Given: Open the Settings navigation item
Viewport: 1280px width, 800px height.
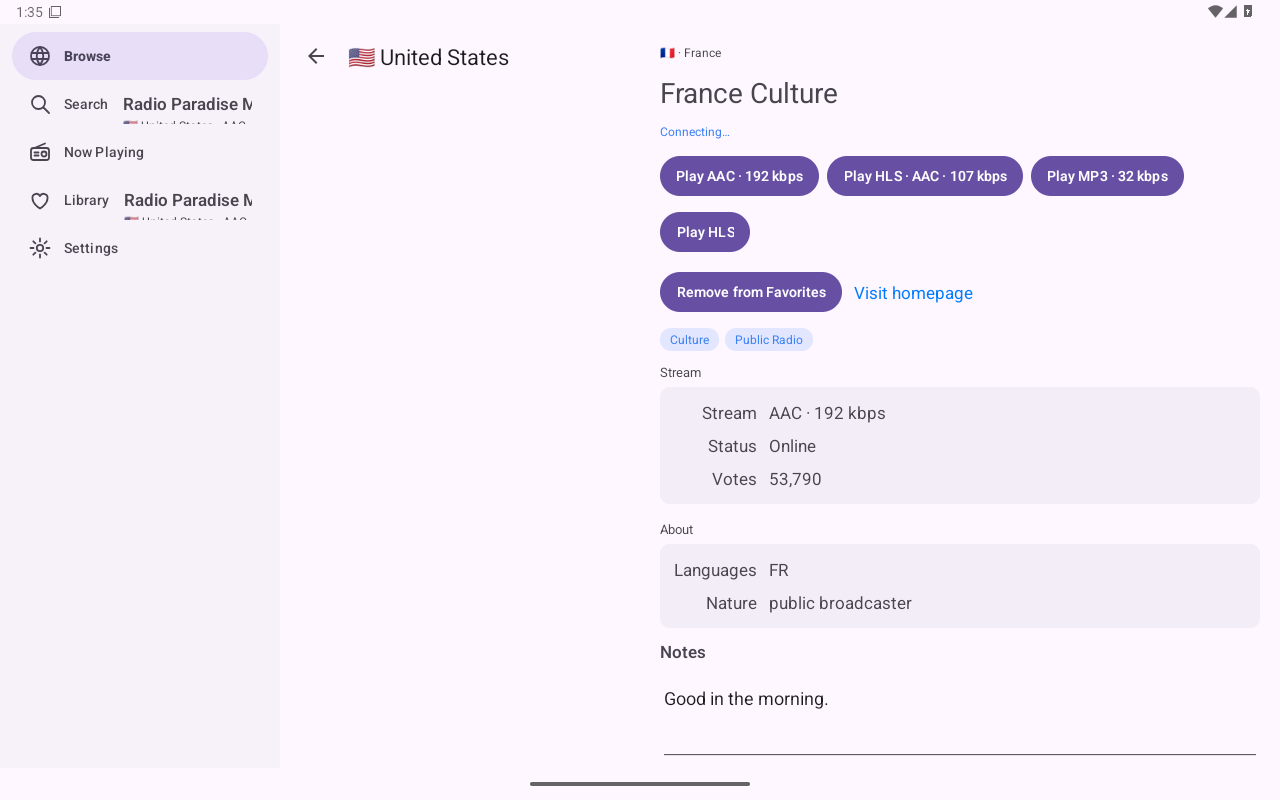Looking at the screenshot, I should tap(140, 248).
